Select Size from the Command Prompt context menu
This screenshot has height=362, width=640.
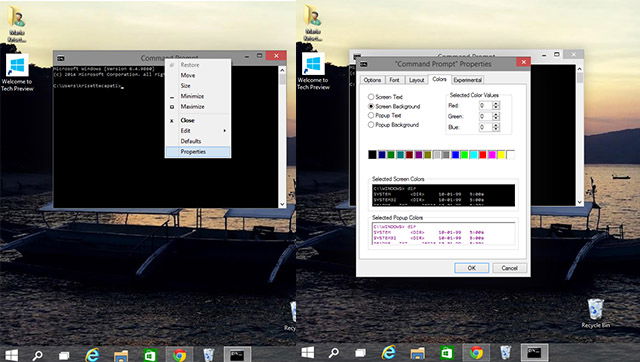pyautogui.click(x=198, y=86)
